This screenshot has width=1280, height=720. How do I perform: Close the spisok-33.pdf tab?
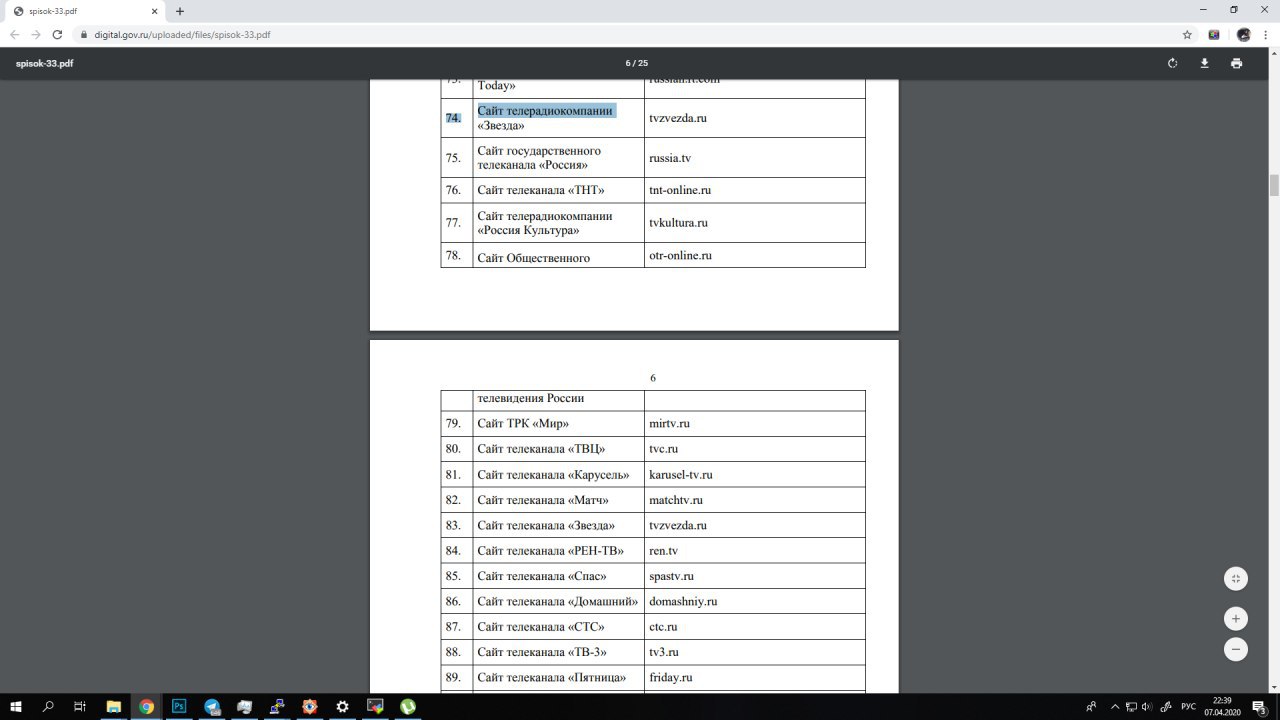pyautogui.click(x=153, y=11)
